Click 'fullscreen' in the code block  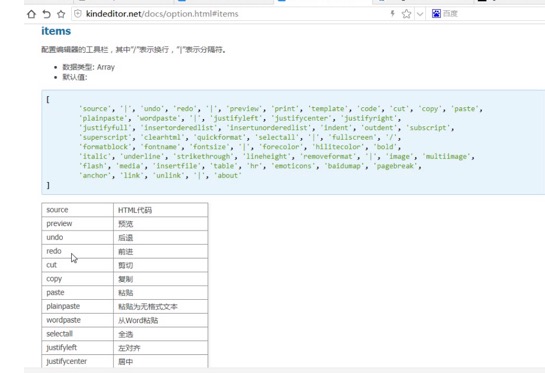coord(352,137)
